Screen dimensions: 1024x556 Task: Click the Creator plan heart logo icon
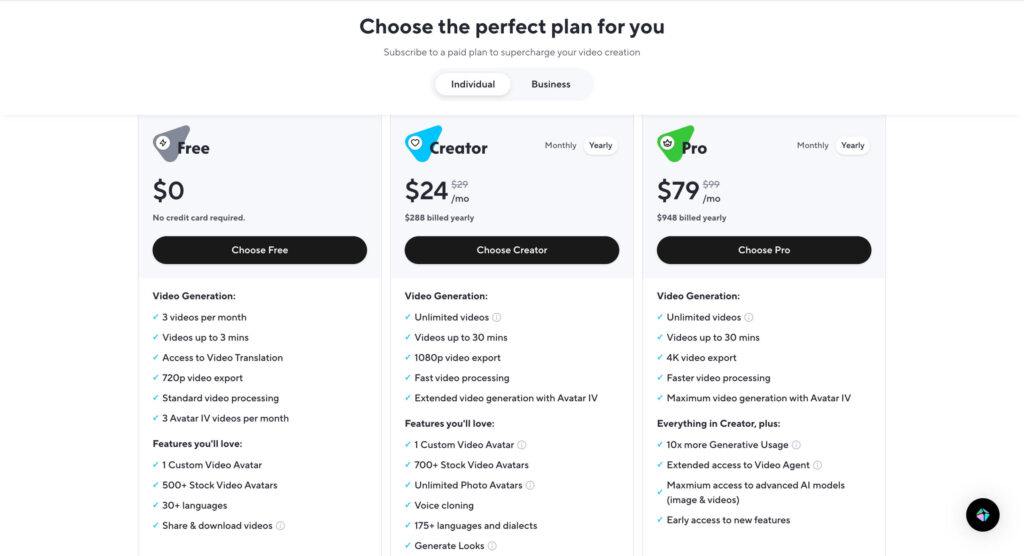[x=420, y=144]
